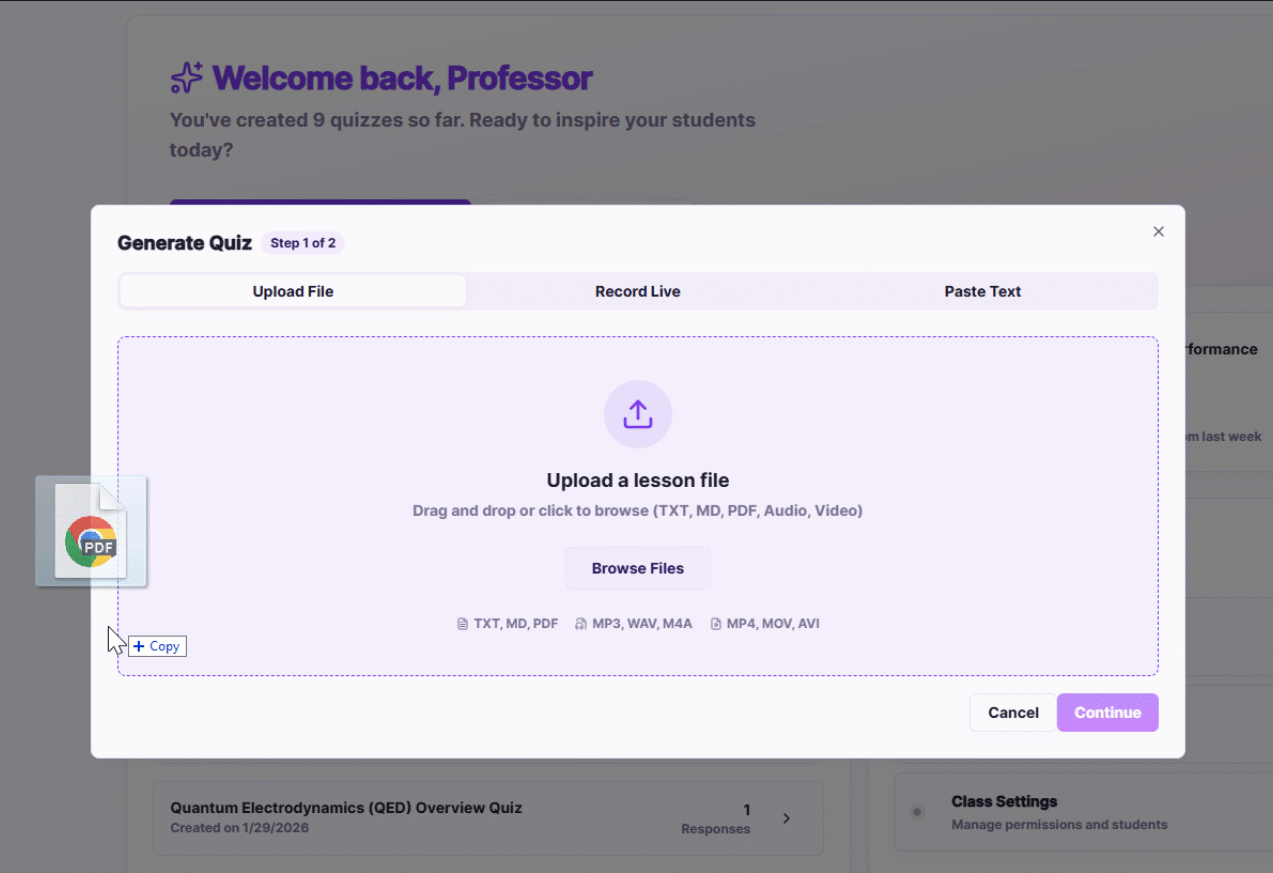Click the headphones icon beside MP3, WAV, M4A

pos(581,623)
